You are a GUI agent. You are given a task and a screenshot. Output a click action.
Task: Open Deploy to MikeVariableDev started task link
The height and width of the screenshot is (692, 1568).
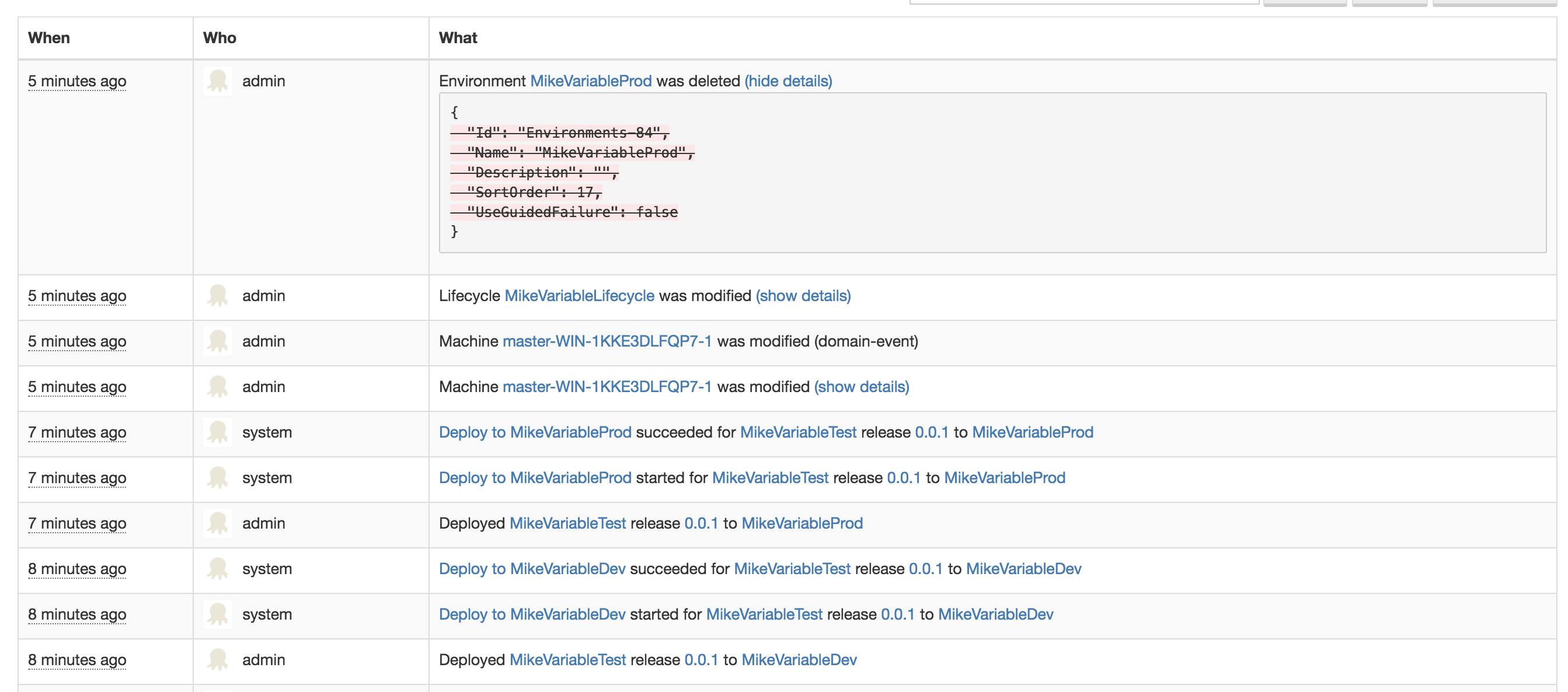(532, 614)
